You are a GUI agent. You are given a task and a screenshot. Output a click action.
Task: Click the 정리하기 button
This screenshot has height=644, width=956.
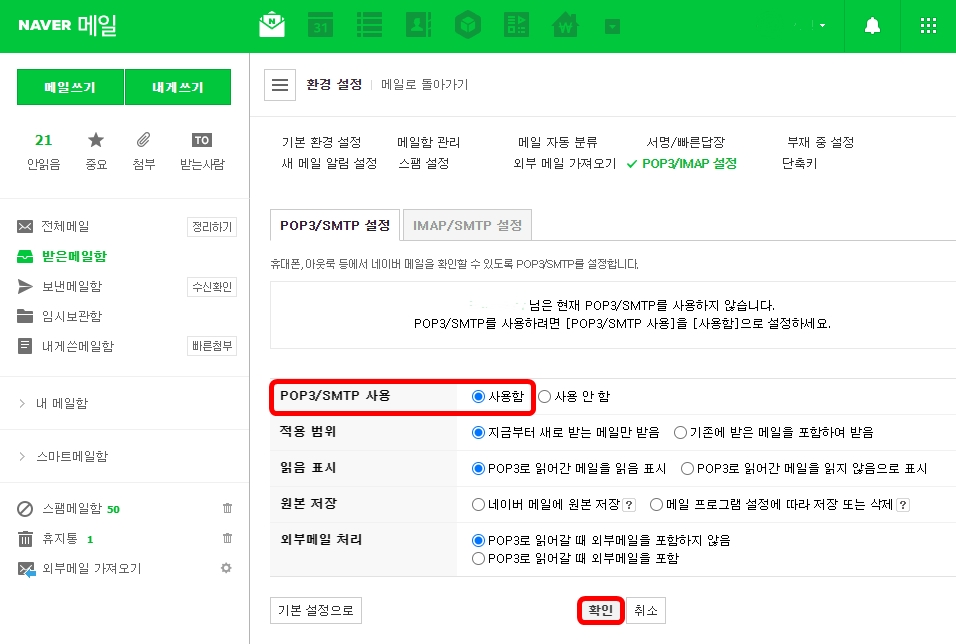(212, 227)
